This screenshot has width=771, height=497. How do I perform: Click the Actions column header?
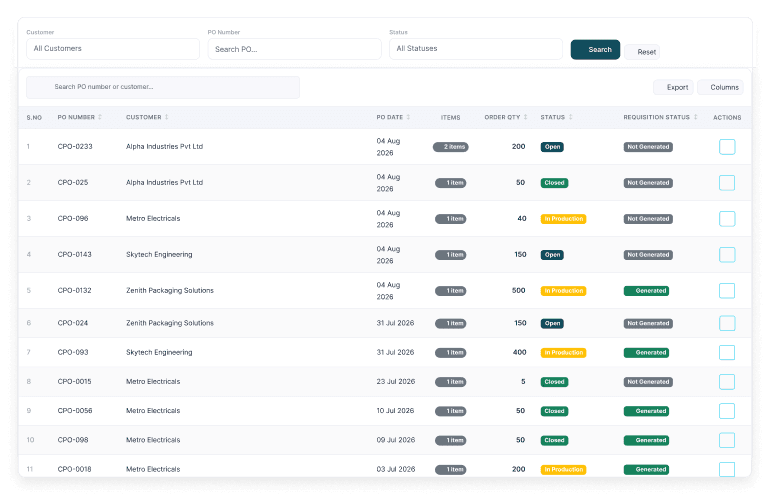click(x=727, y=117)
